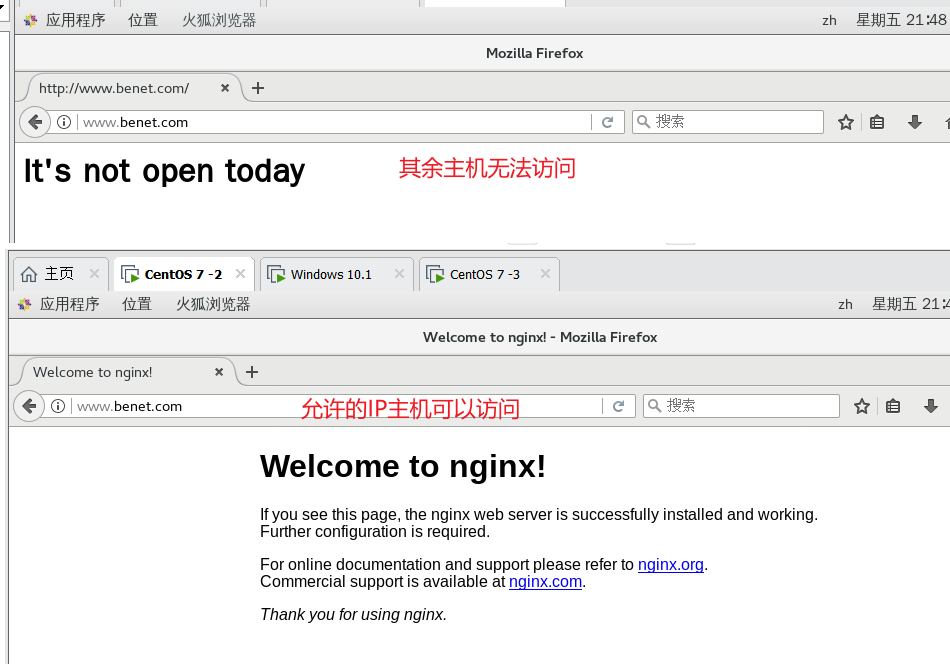Reload page in lower nginx Firefox window
Viewport: 950px width, 664px height.
[x=619, y=406]
